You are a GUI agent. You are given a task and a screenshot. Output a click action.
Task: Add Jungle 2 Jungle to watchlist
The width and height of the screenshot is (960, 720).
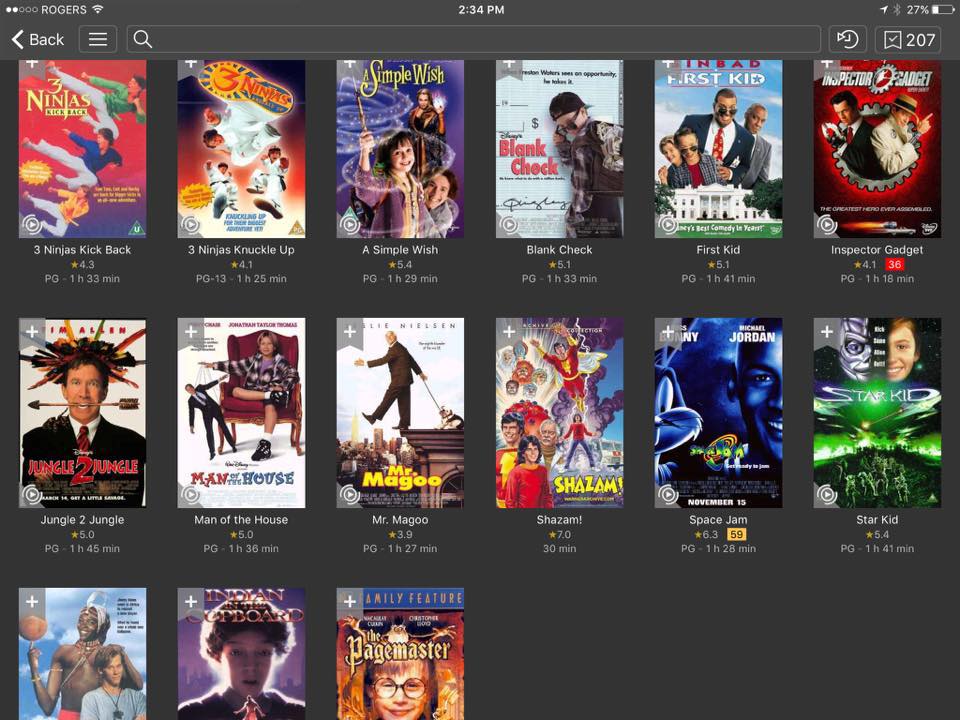tap(32, 332)
